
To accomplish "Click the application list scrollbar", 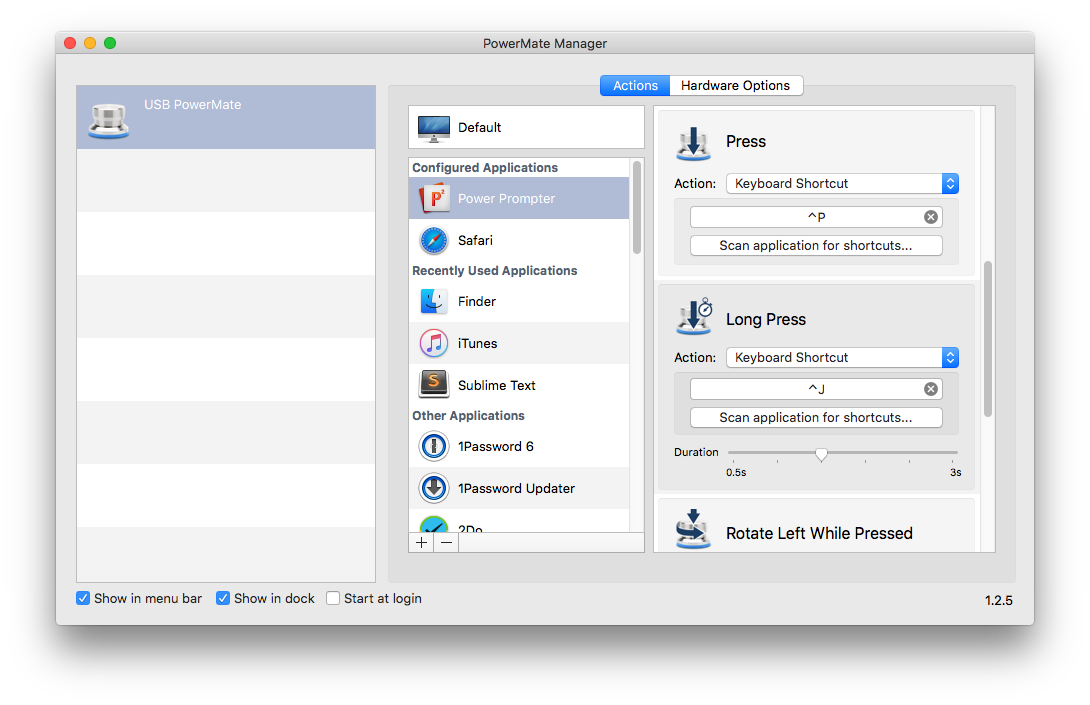I will click(637, 207).
